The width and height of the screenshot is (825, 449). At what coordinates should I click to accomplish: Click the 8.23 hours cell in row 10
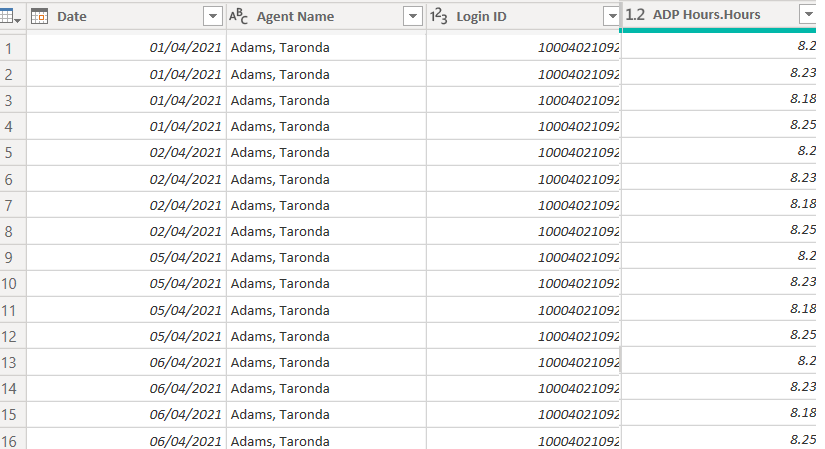719,282
